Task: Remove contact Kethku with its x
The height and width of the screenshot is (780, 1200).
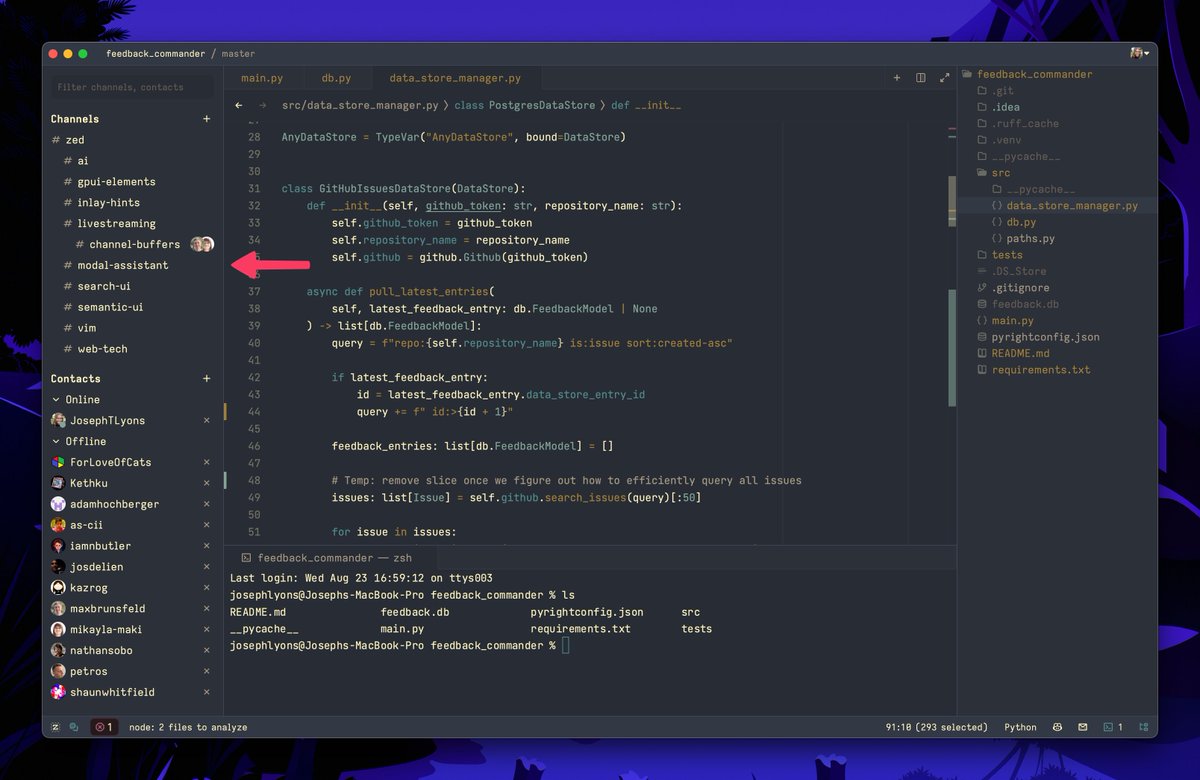Action: click(x=207, y=483)
